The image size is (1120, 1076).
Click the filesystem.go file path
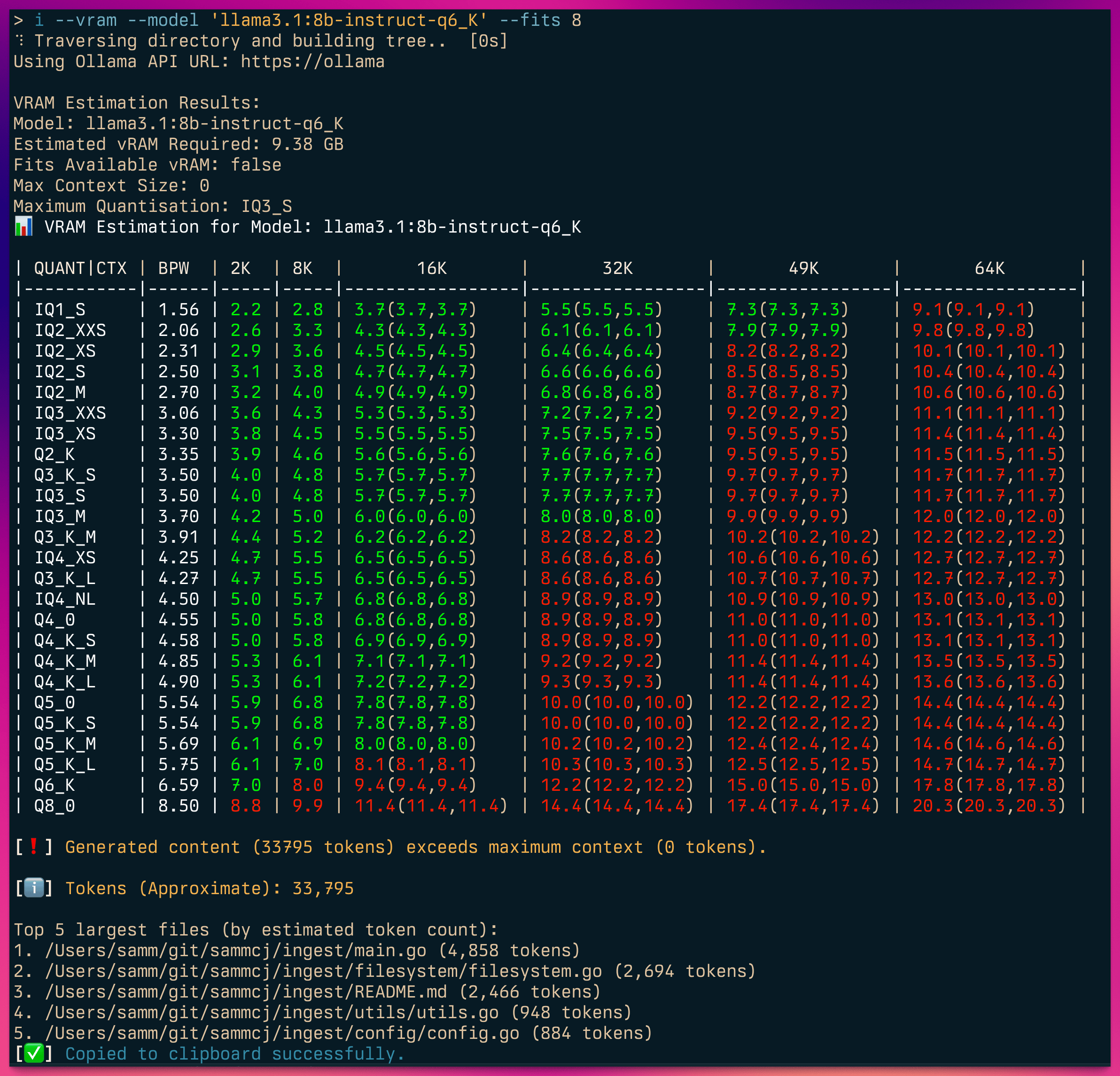(x=323, y=970)
